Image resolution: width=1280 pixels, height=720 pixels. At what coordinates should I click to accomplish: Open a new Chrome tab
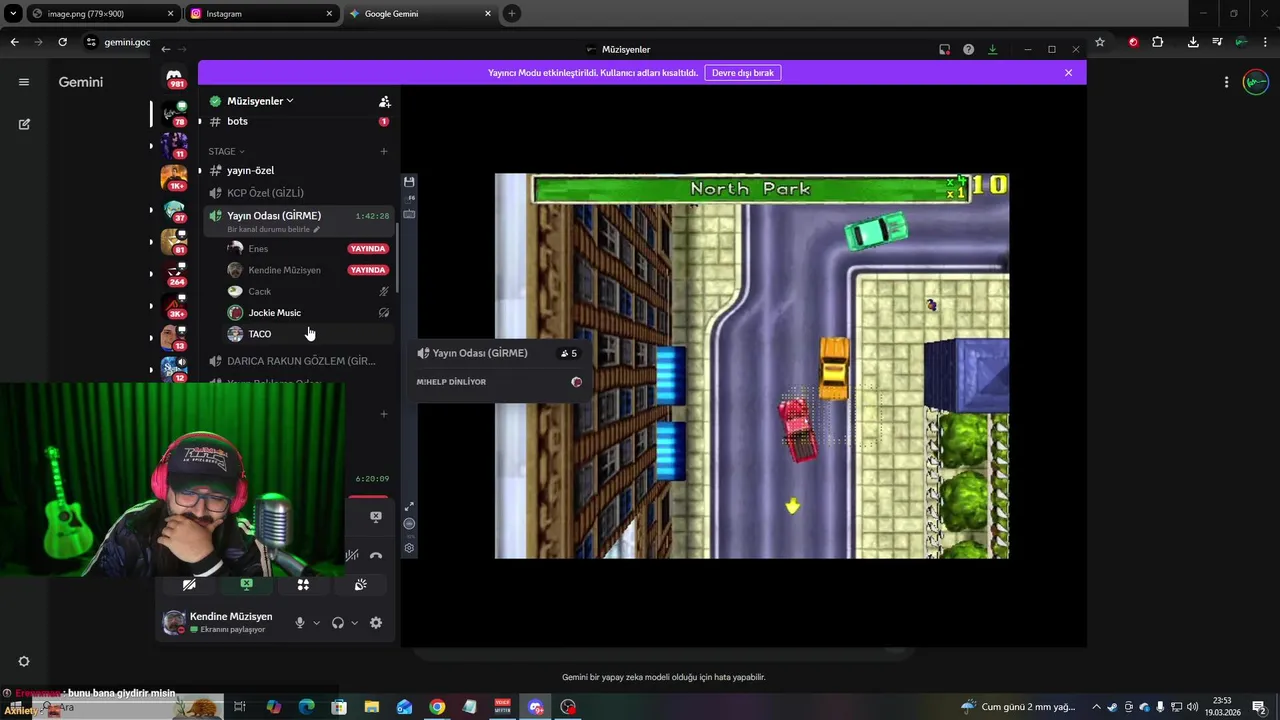click(512, 13)
